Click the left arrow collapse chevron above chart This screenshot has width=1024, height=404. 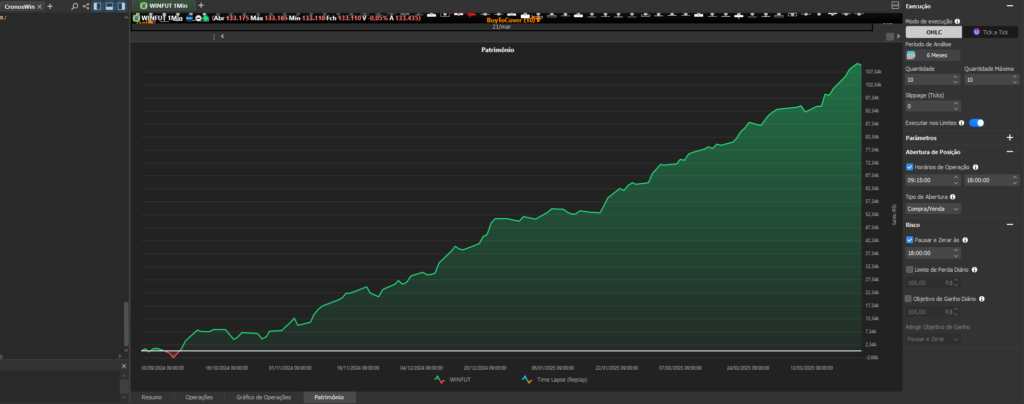coord(223,37)
